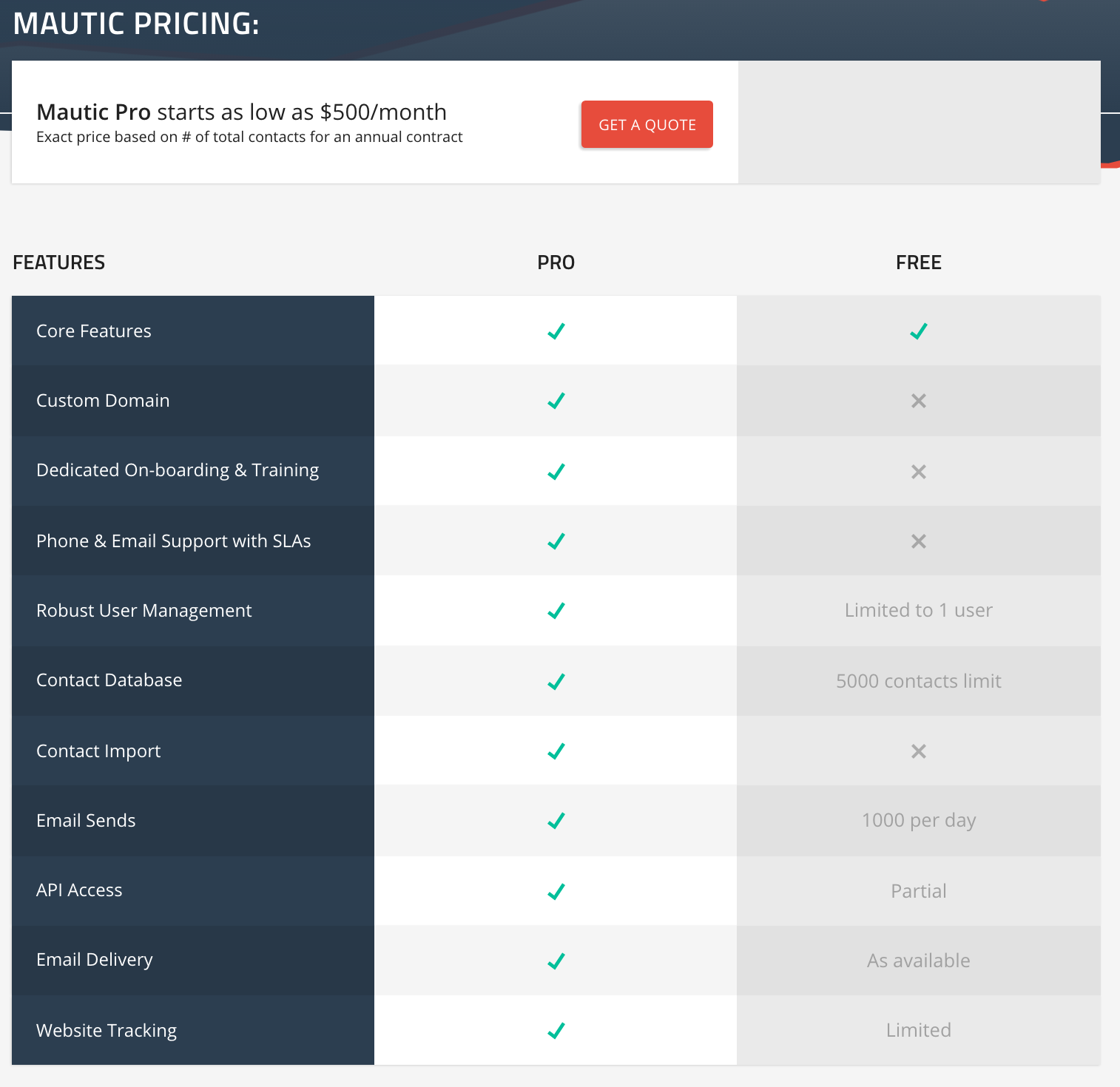Click the Contact Import row label
Image resolution: width=1120 pixels, height=1087 pixels.
tap(98, 751)
